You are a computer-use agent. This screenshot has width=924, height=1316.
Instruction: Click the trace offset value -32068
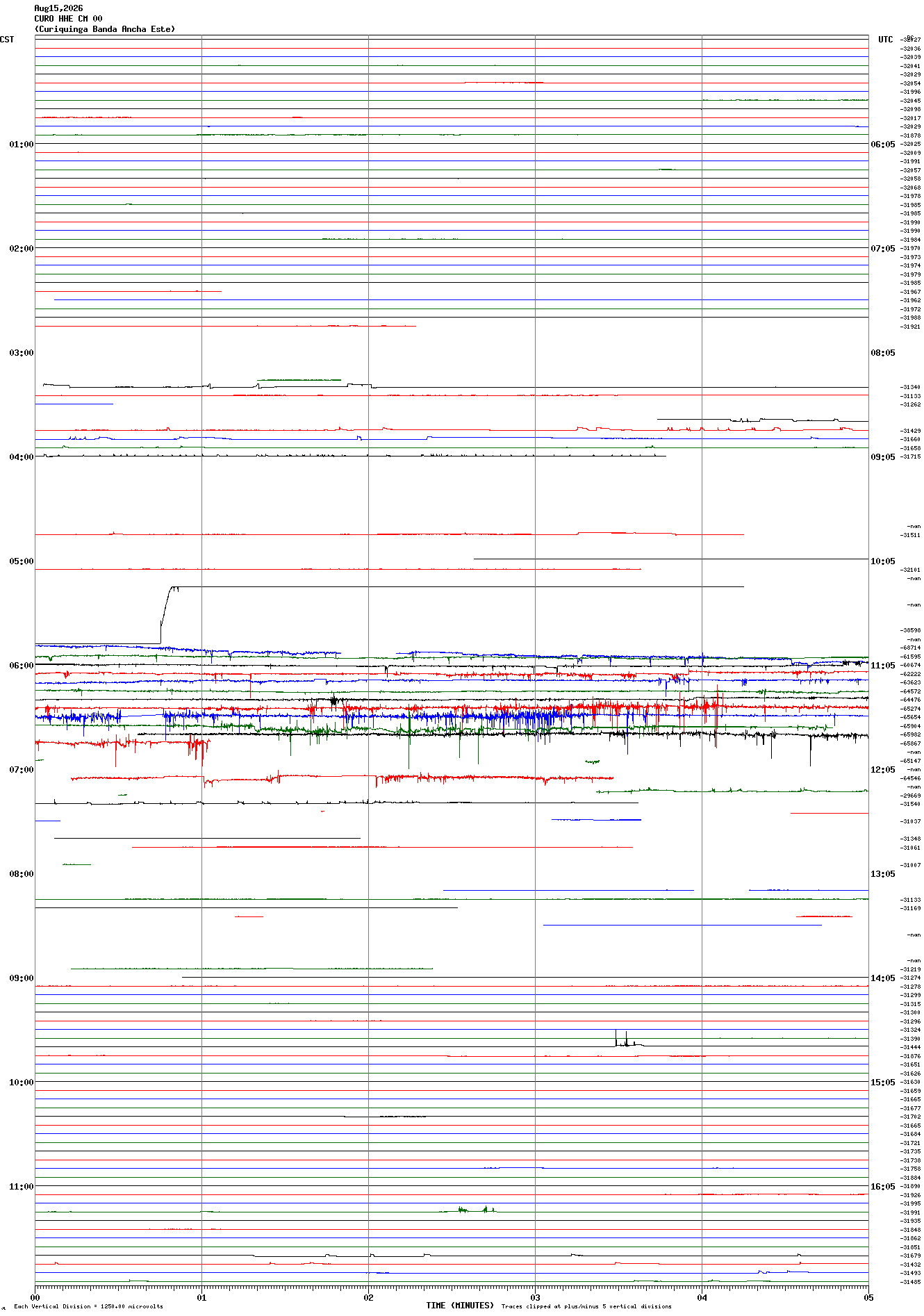click(910, 188)
